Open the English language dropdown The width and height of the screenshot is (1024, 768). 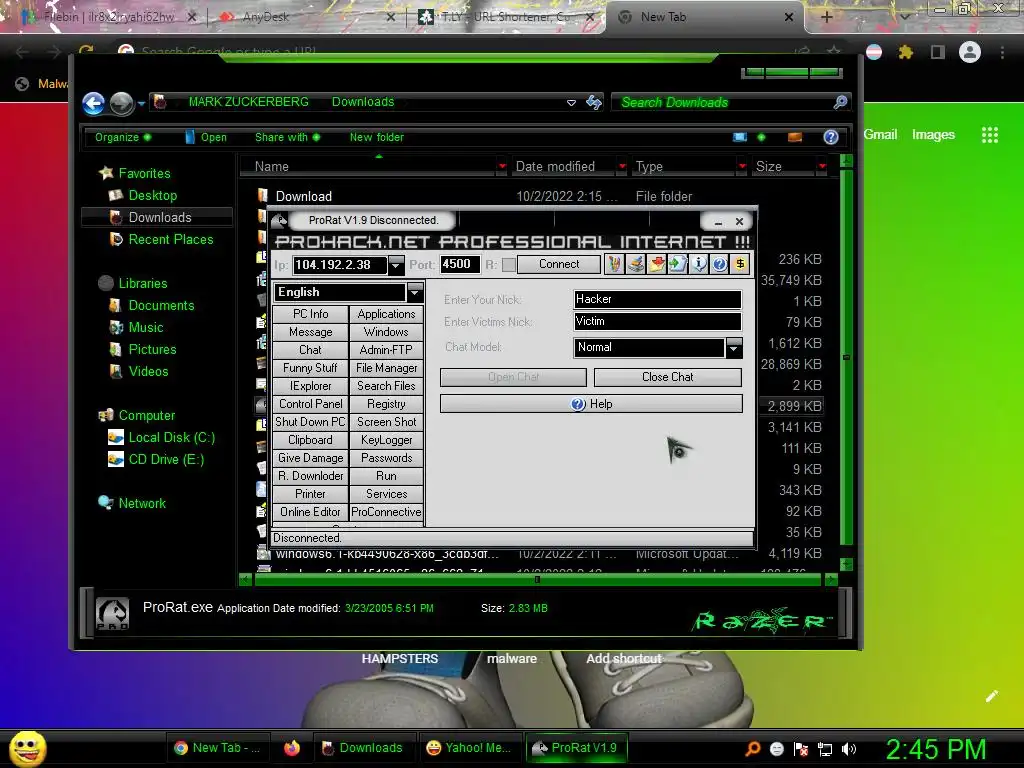coord(415,293)
